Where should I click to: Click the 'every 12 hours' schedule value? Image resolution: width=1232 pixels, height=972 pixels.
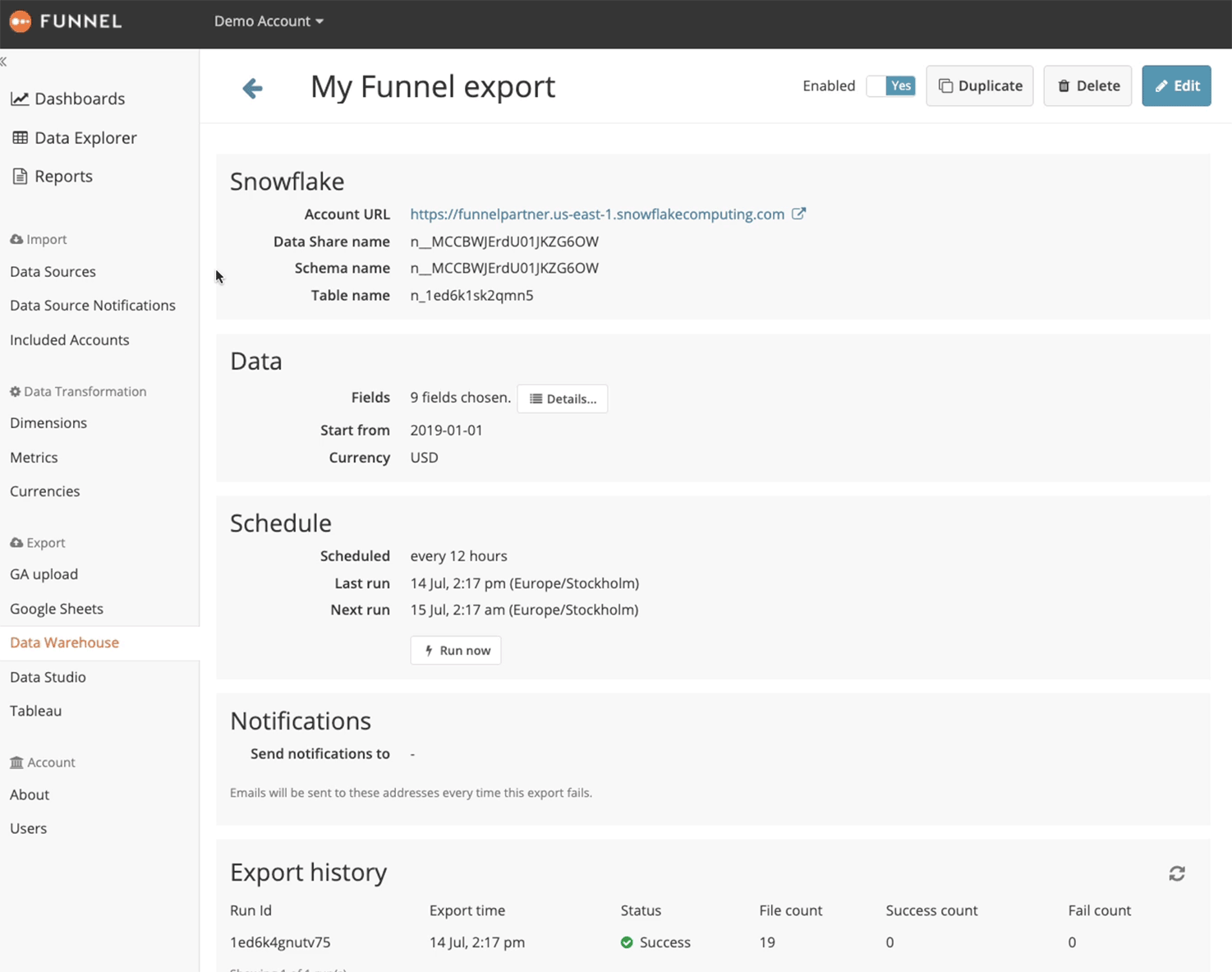click(458, 556)
